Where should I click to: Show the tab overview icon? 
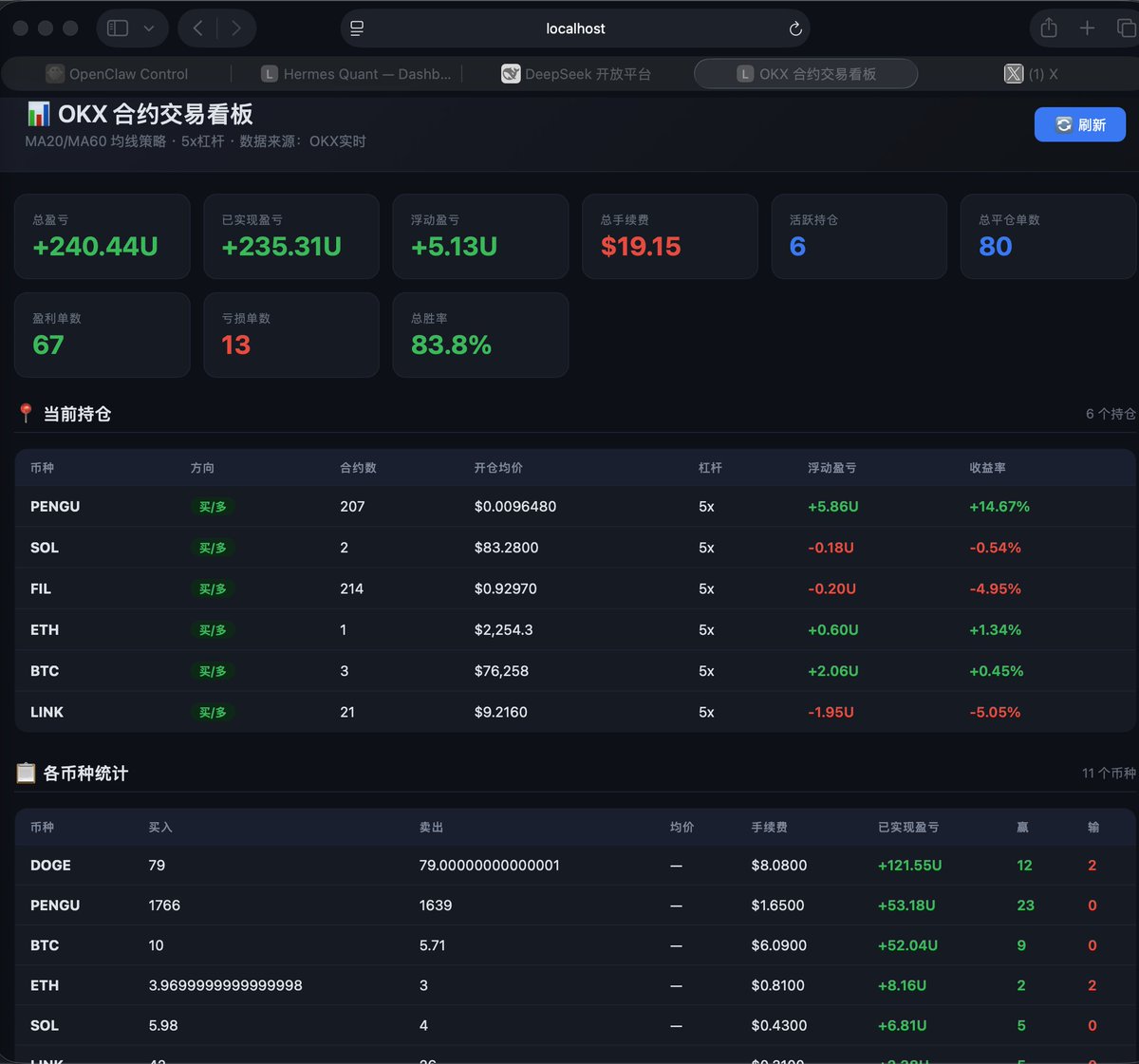point(1127,28)
